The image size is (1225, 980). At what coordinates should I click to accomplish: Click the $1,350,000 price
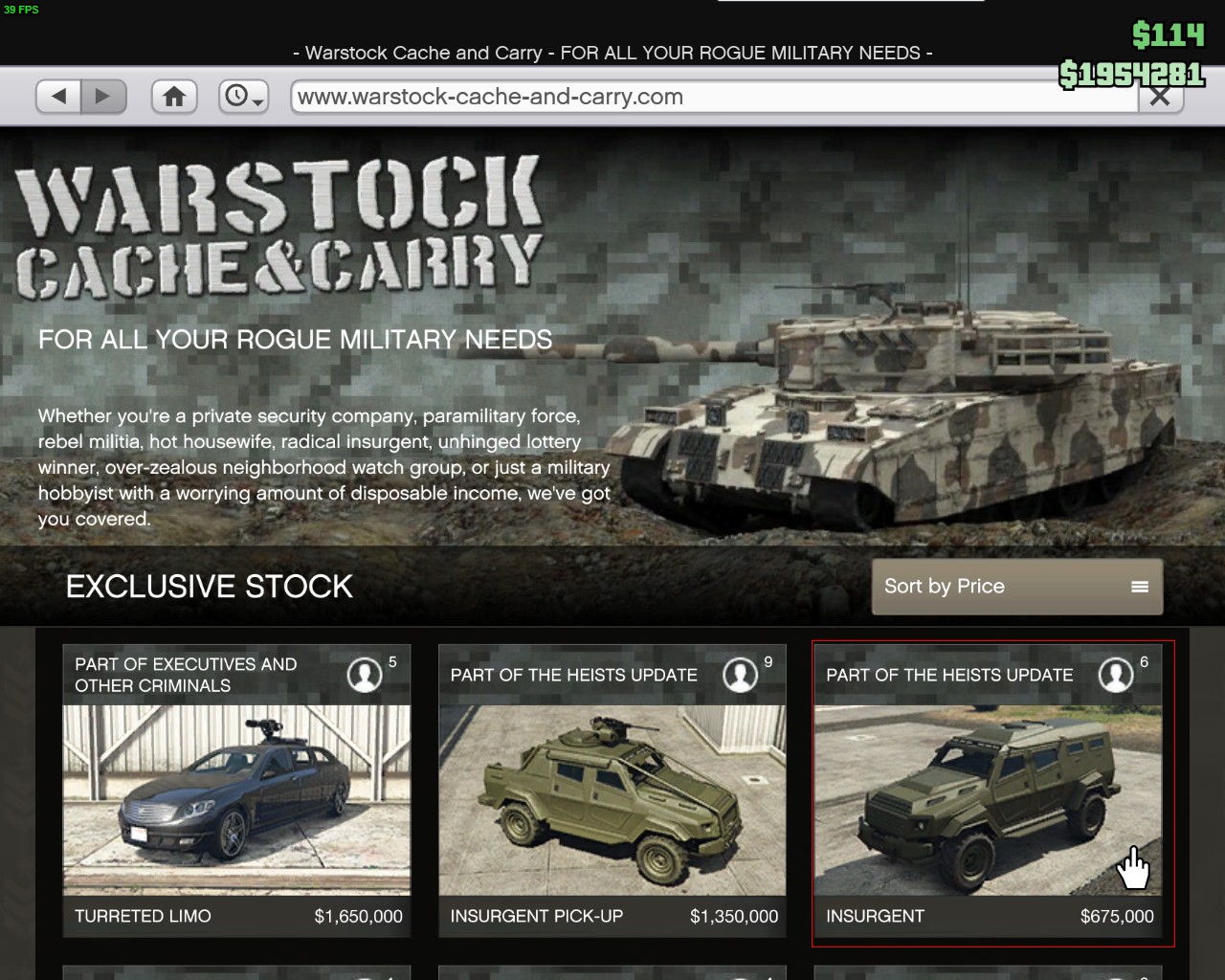click(x=734, y=916)
